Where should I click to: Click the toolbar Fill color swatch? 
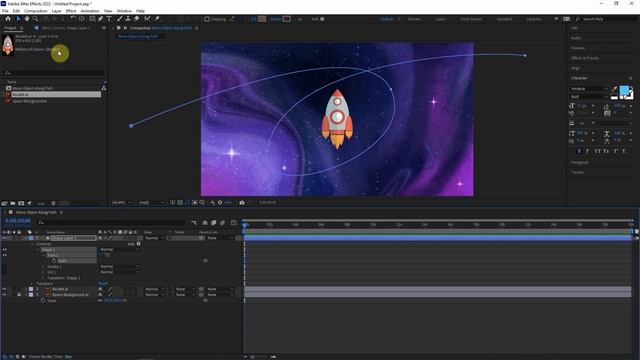262,19
